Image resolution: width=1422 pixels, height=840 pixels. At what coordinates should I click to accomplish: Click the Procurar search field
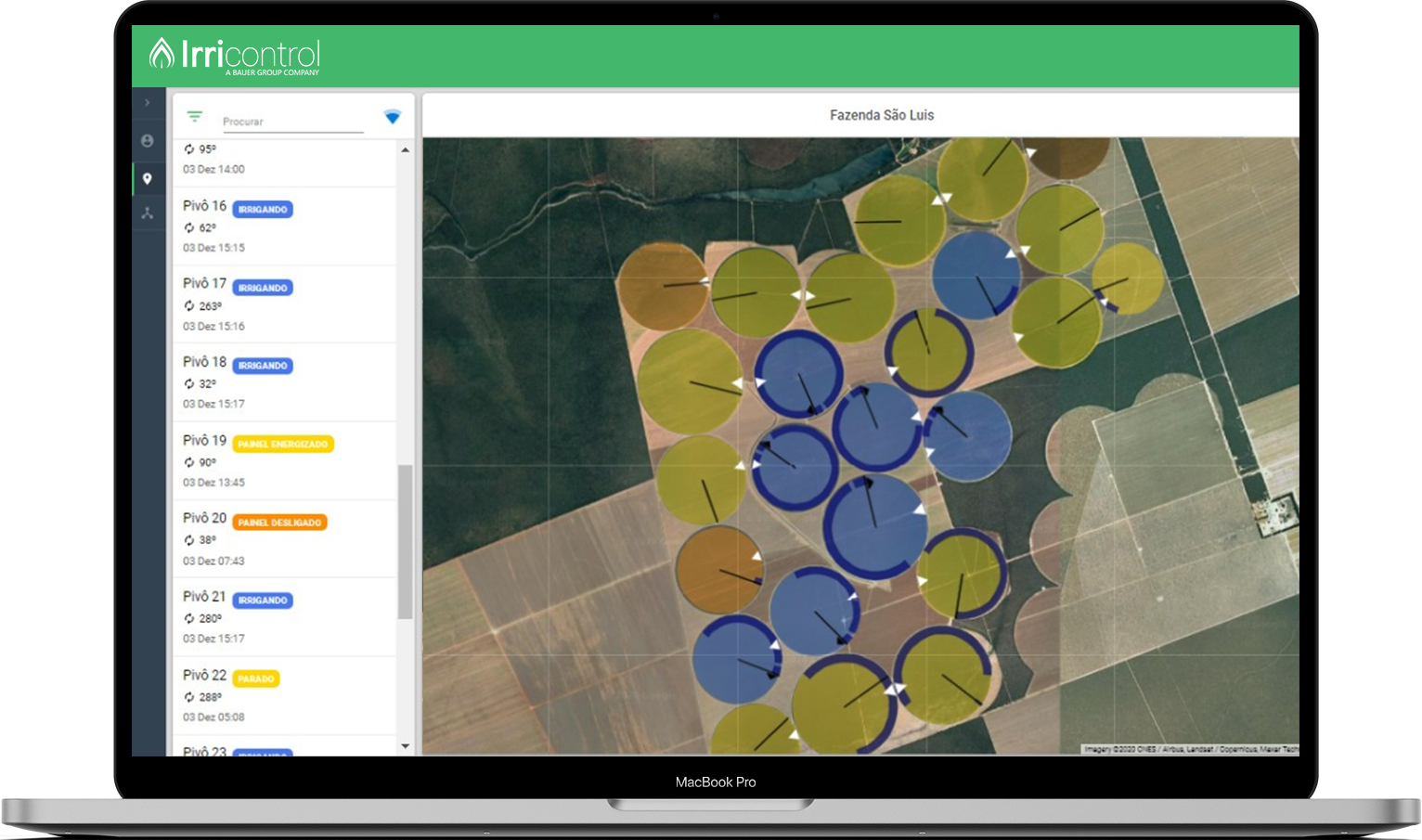tap(292, 122)
